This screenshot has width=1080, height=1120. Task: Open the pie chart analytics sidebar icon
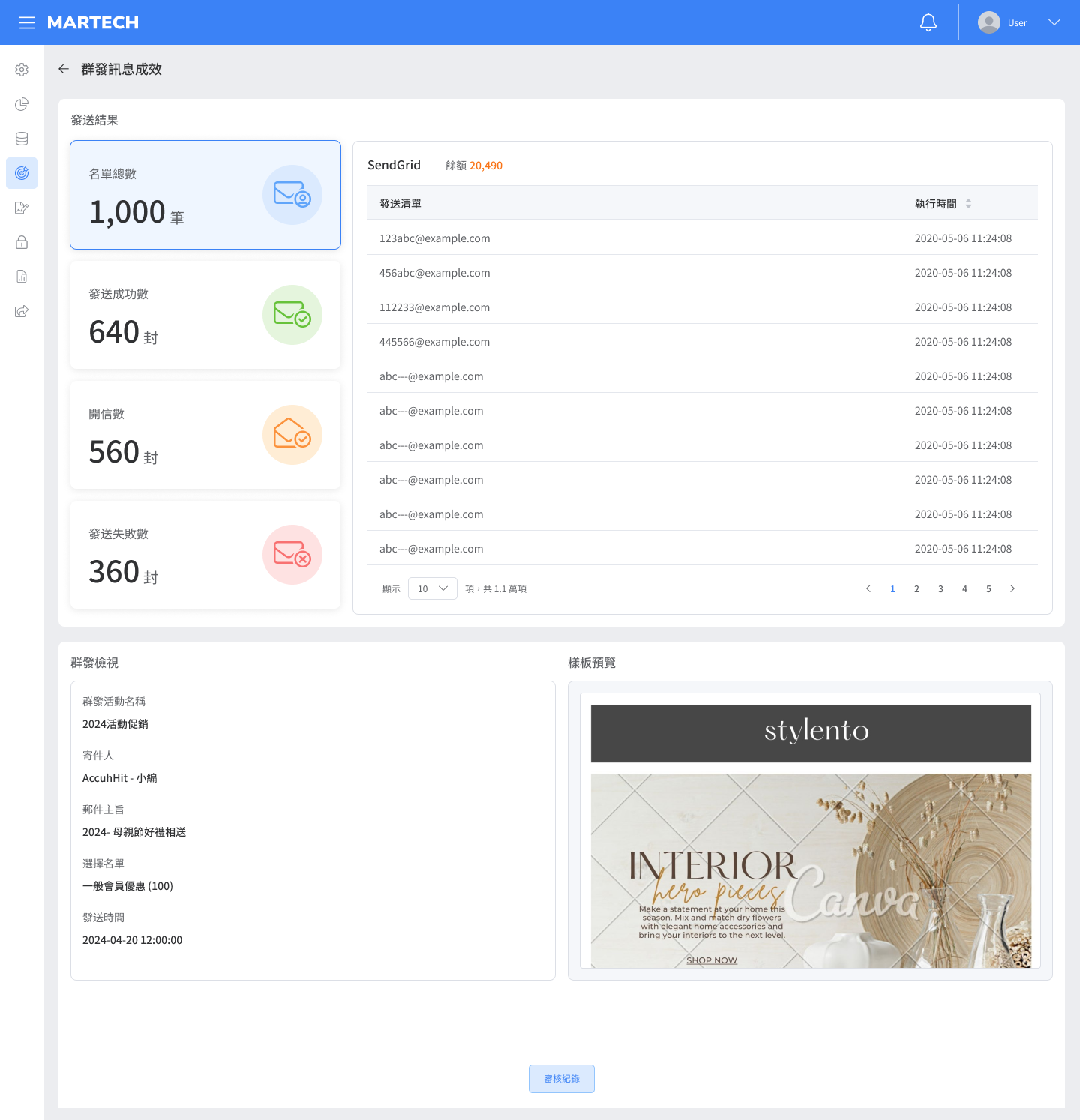(x=22, y=104)
